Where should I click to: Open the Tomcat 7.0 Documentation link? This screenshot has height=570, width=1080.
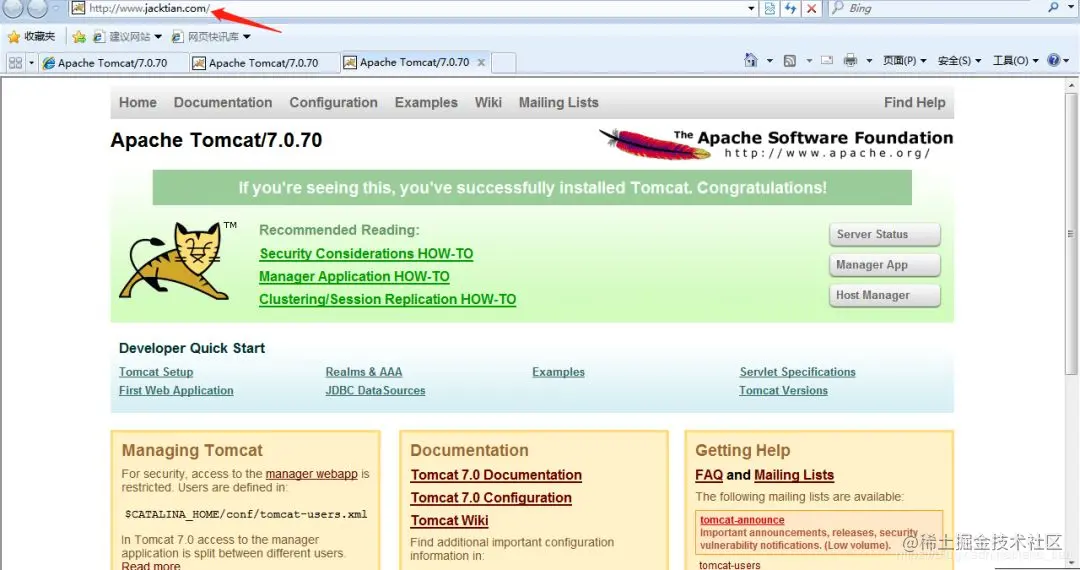coord(496,475)
